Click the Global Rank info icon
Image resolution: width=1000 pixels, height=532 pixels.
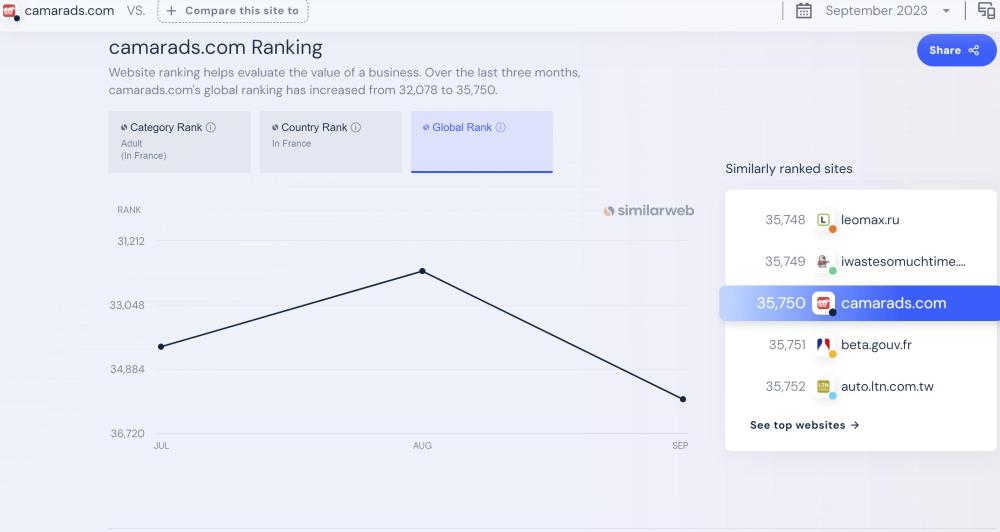point(500,128)
